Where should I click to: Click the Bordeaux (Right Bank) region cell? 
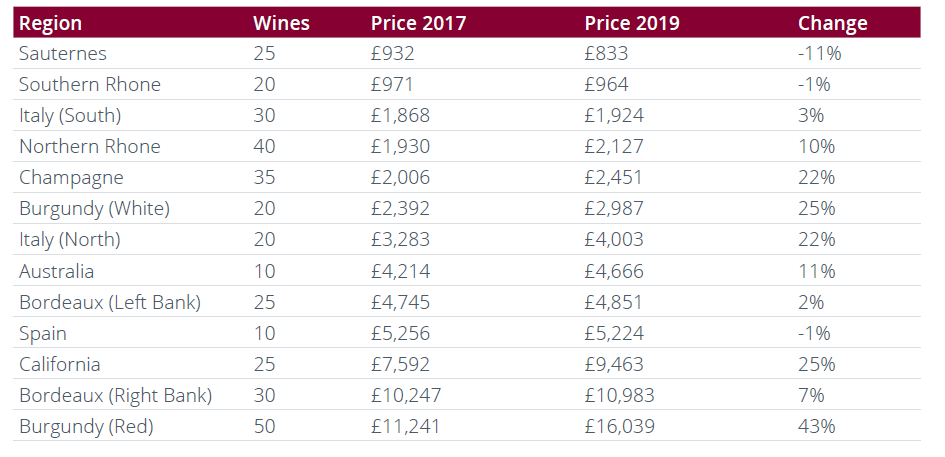(x=116, y=396)
